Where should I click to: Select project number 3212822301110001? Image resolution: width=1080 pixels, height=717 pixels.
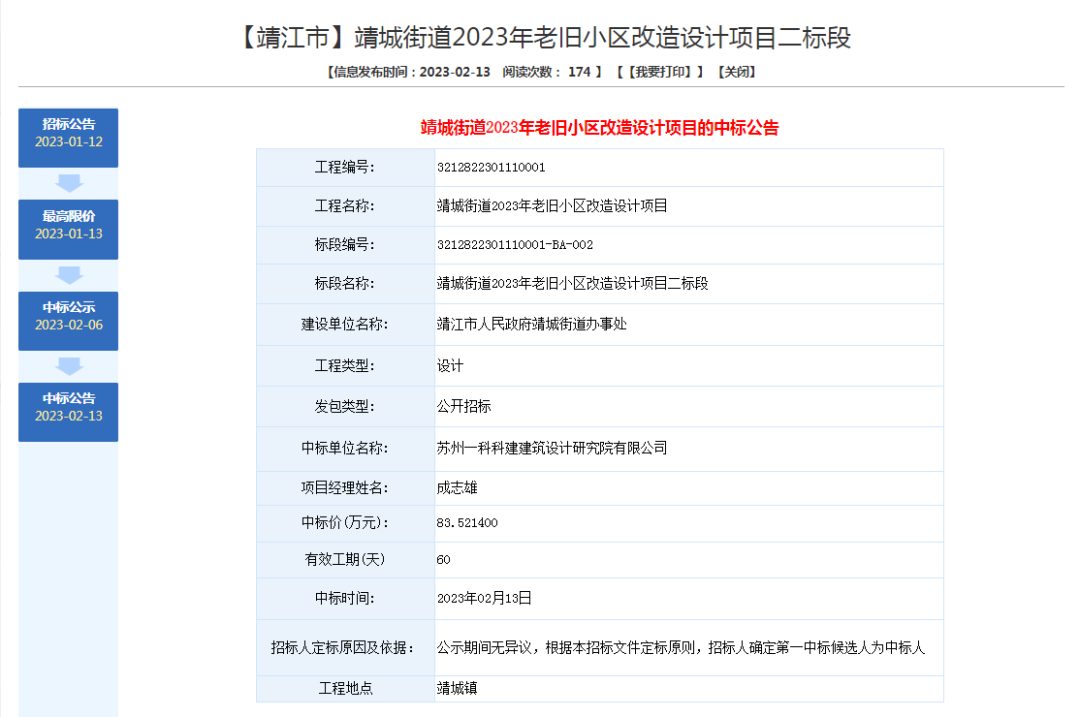[491, 167]
